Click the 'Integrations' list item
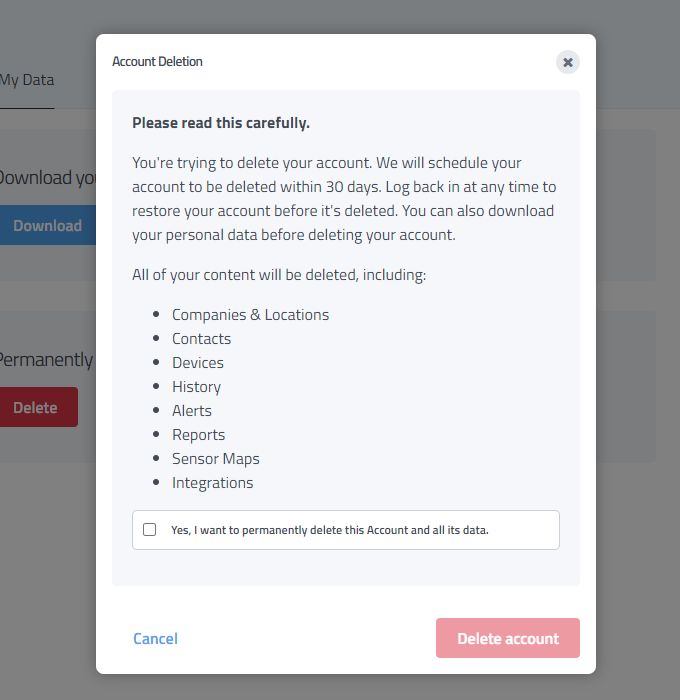 pyautogui.click(x=212, y=483)
